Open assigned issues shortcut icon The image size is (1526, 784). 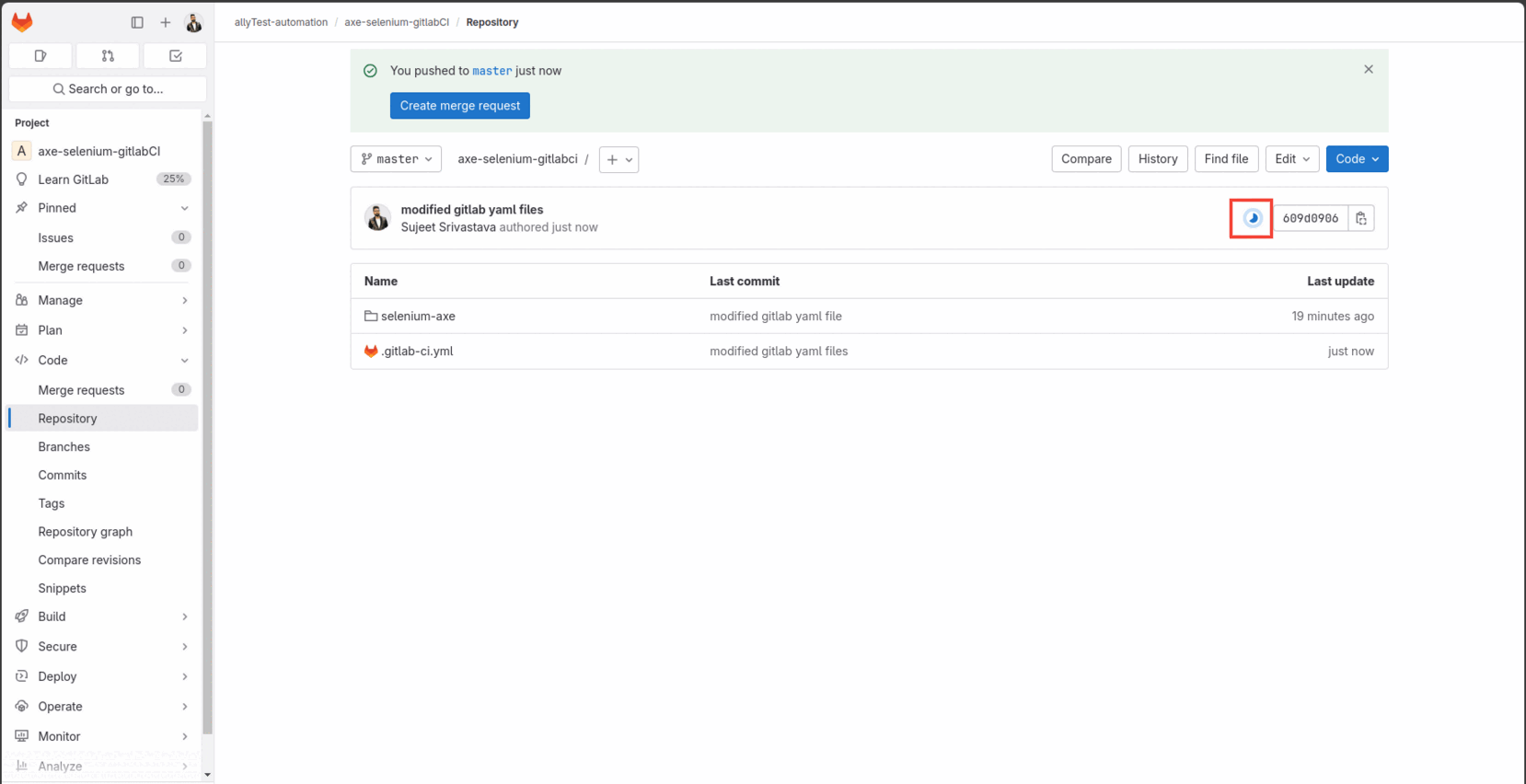(x=40, y=56)
